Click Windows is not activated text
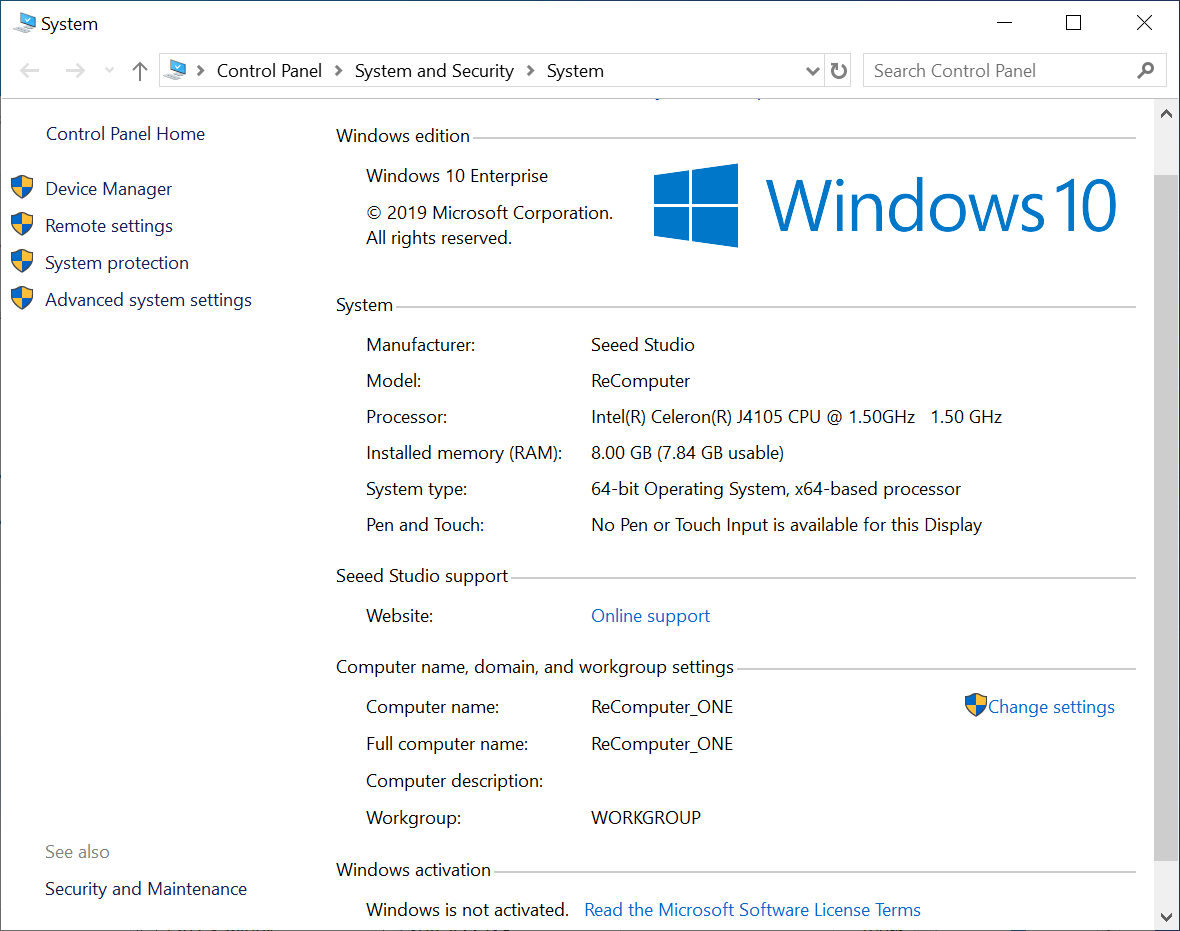 click(467, 910)
